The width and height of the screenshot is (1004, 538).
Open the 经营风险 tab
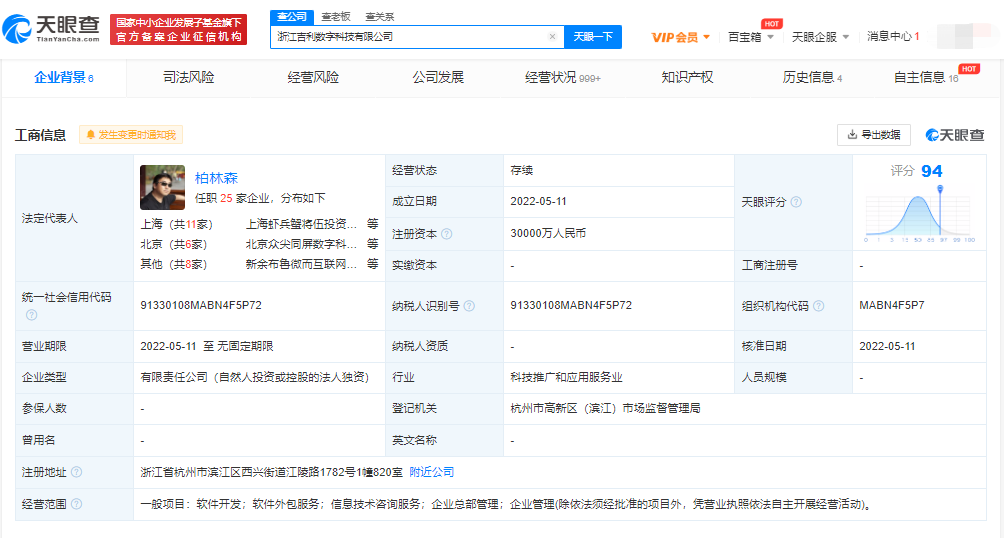313,77
